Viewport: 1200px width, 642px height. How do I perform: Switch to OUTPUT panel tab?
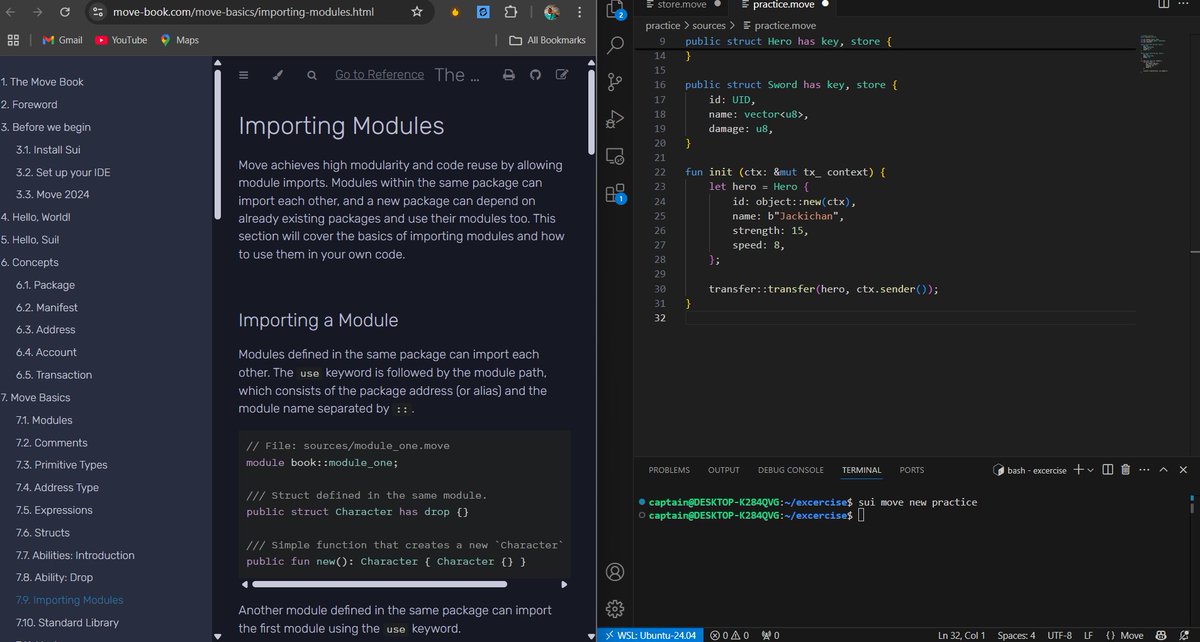click(x=724, y=470)
